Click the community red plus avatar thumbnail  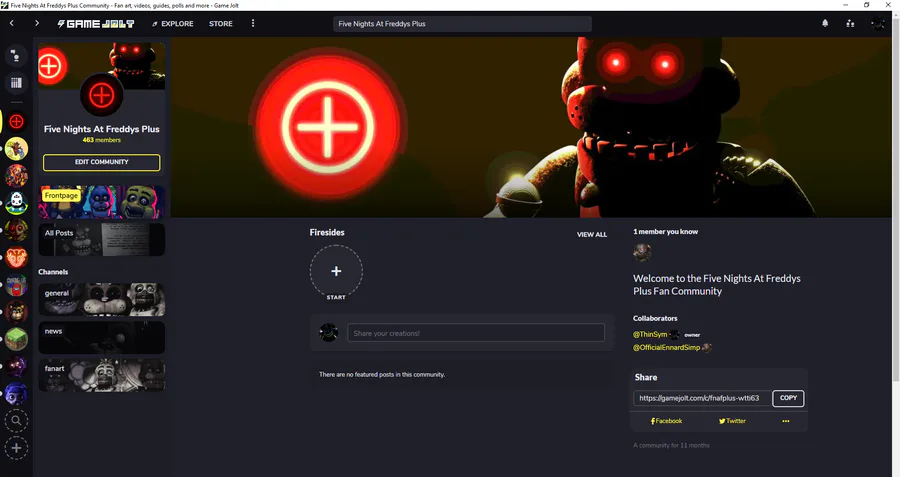pyautogui.click(x=102, y=95)
